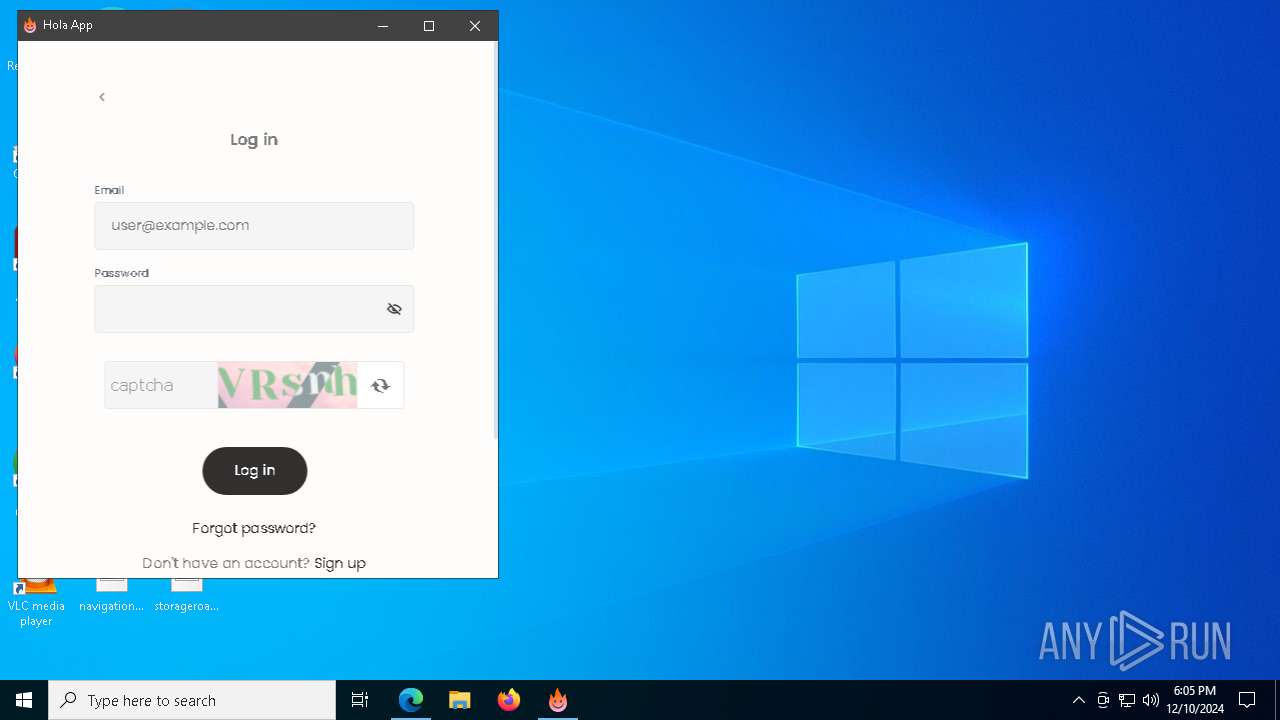
Task: Open the Forgot password link
Action: pyautogui.click(x=254, y=528)
